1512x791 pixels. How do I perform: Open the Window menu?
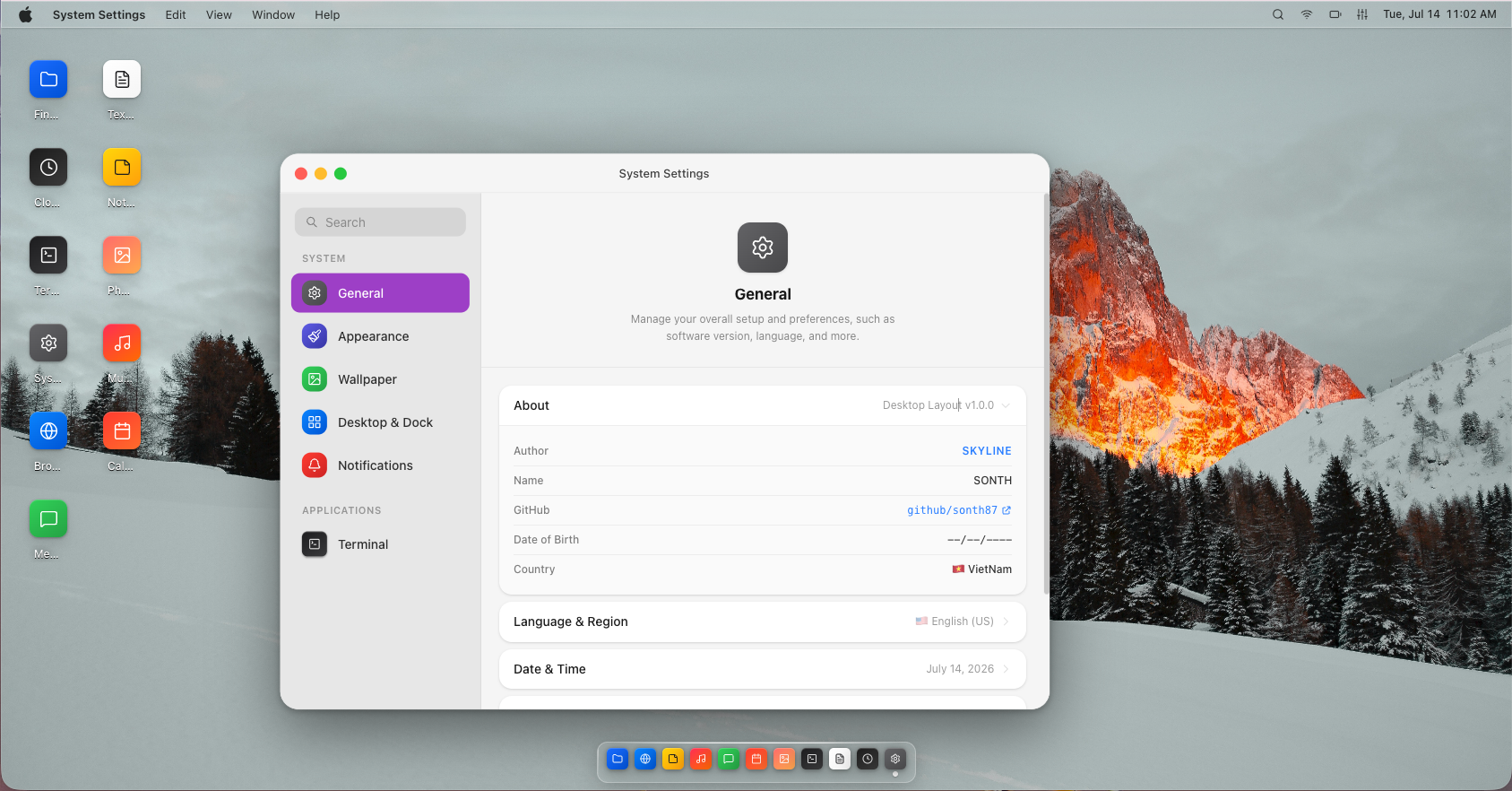pos(273,14)
